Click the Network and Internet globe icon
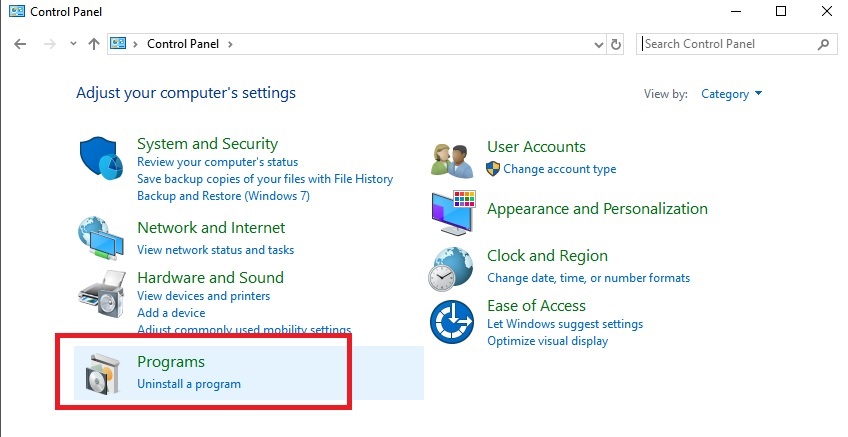 pos(101,237)
